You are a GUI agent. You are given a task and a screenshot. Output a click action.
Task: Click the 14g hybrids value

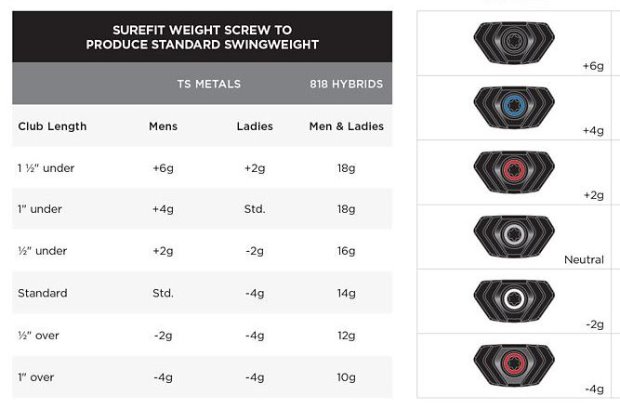346,293
